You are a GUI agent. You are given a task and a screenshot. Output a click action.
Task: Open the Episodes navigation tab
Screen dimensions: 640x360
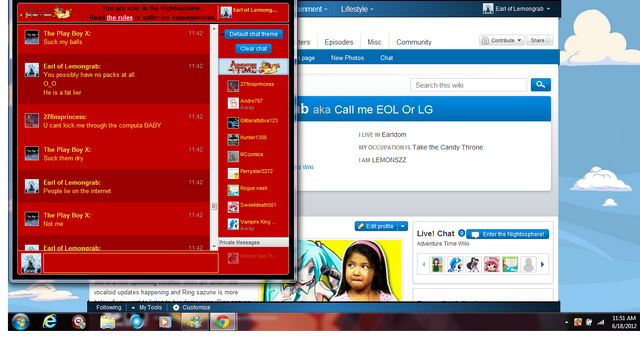(338, 42)
